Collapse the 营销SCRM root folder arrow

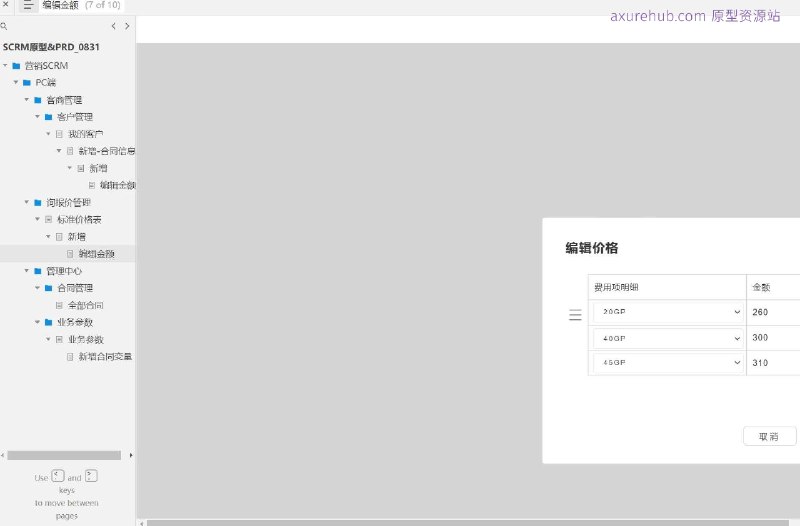[x=5, y=65]
